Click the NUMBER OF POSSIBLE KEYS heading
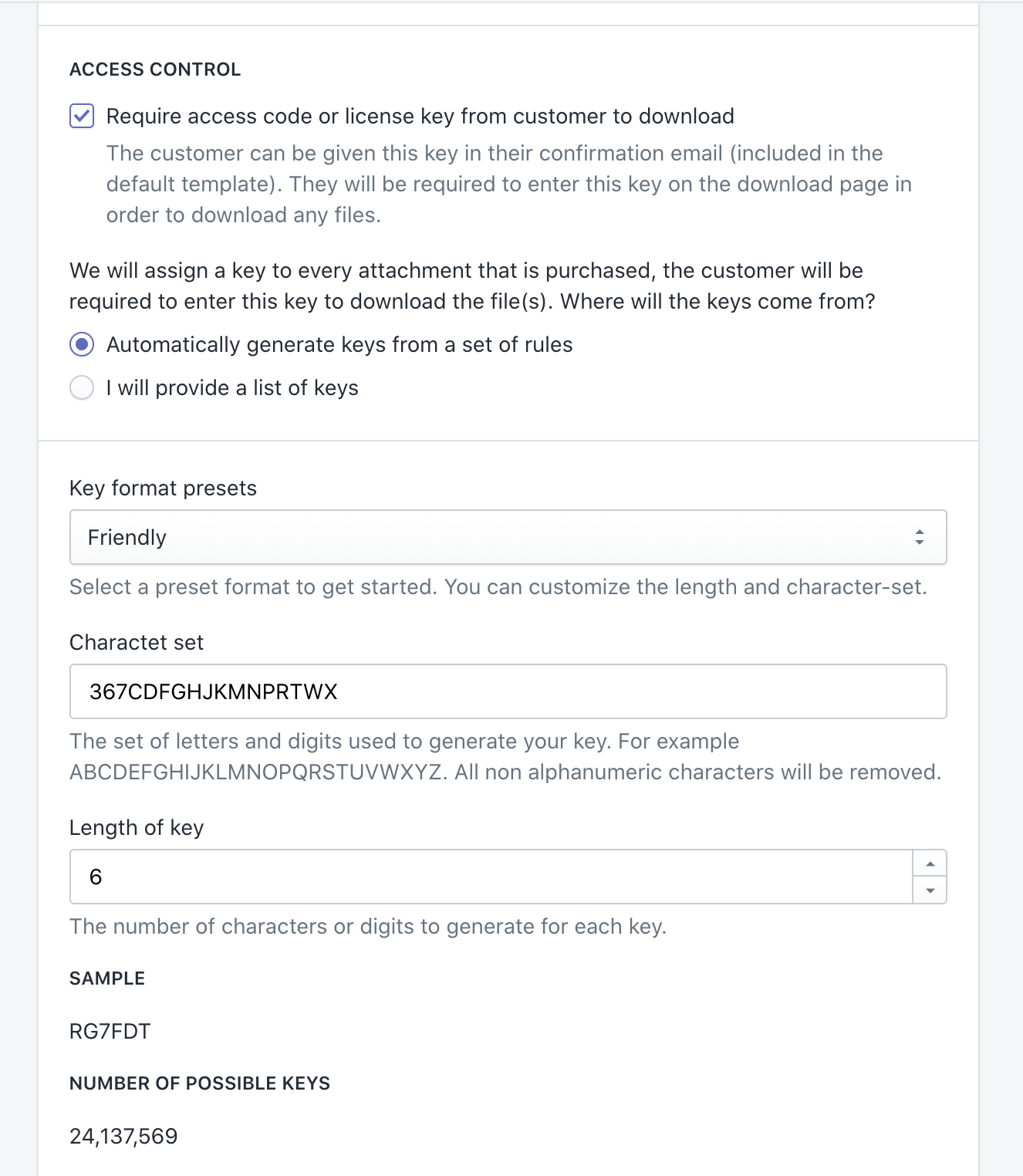Screen dimensions: 1023x1176 (199, 1083)
